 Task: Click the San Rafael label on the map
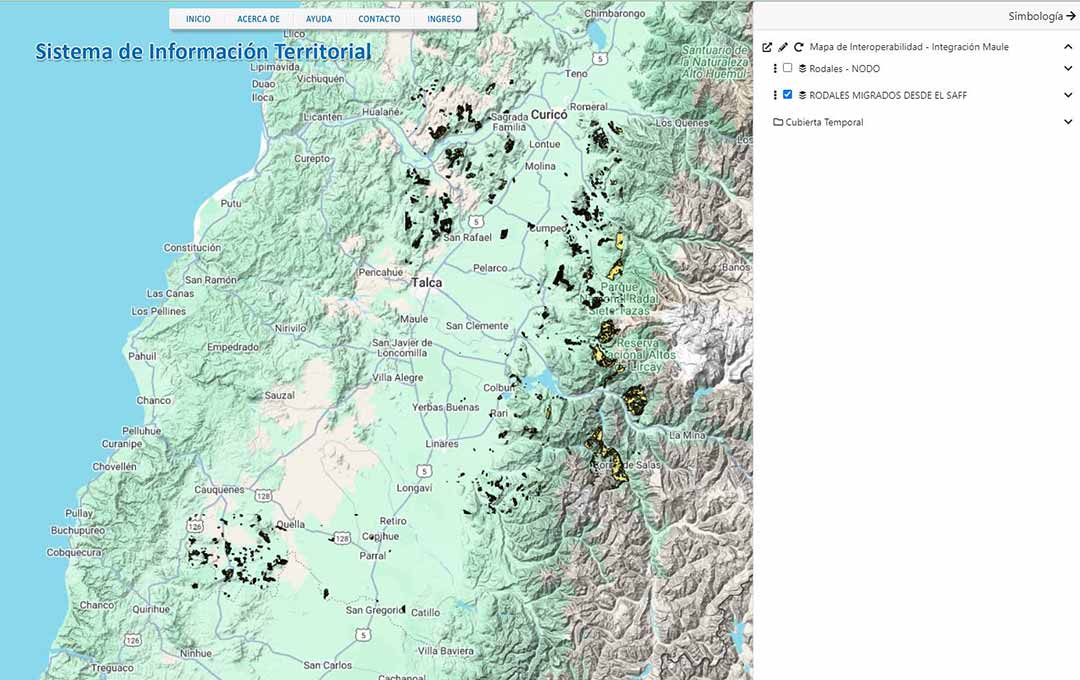pos(468,237)
